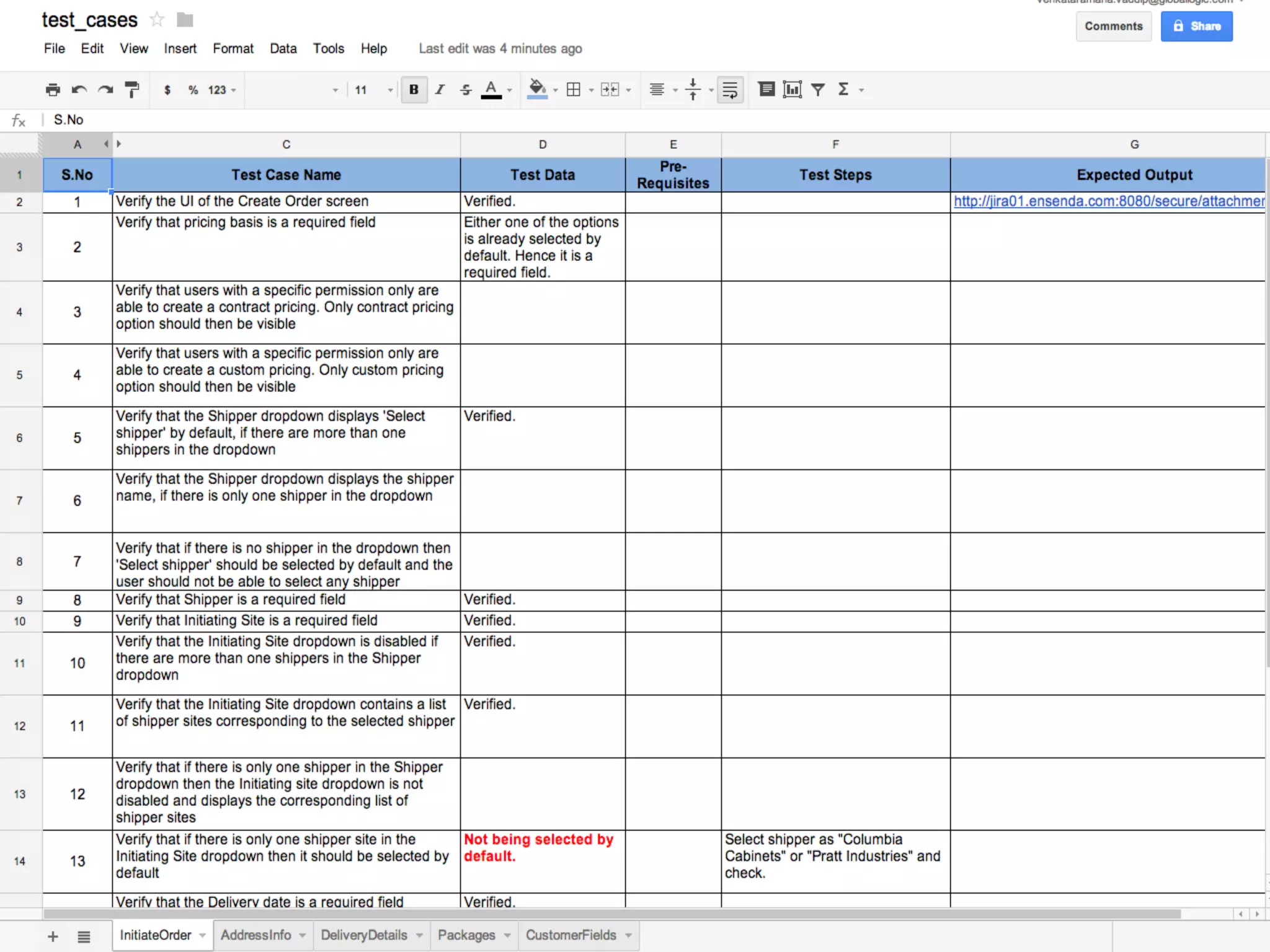
Task: Open the borders tool icon
Action: click(574, 90)
